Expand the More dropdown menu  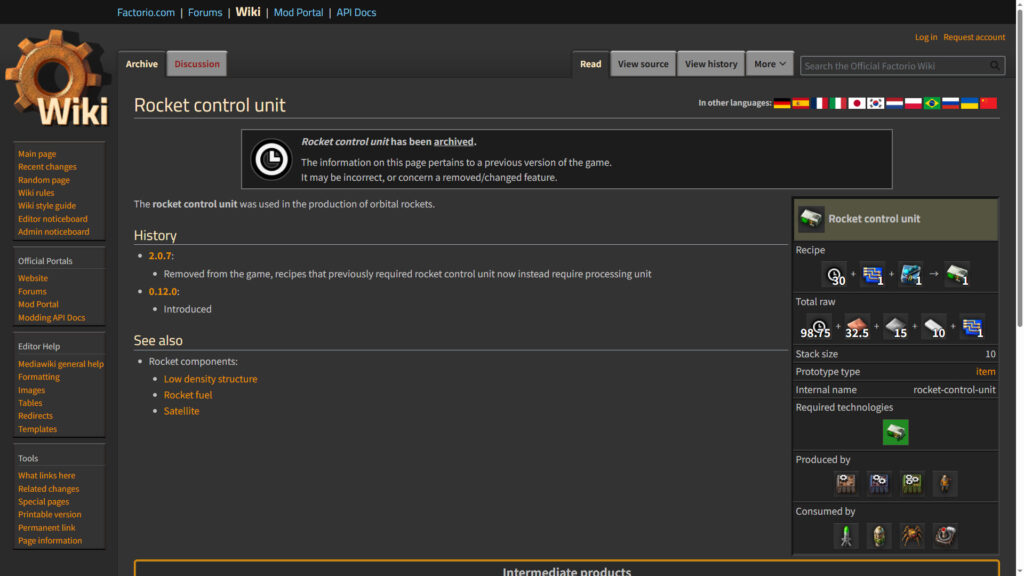(x=769, y=64)
